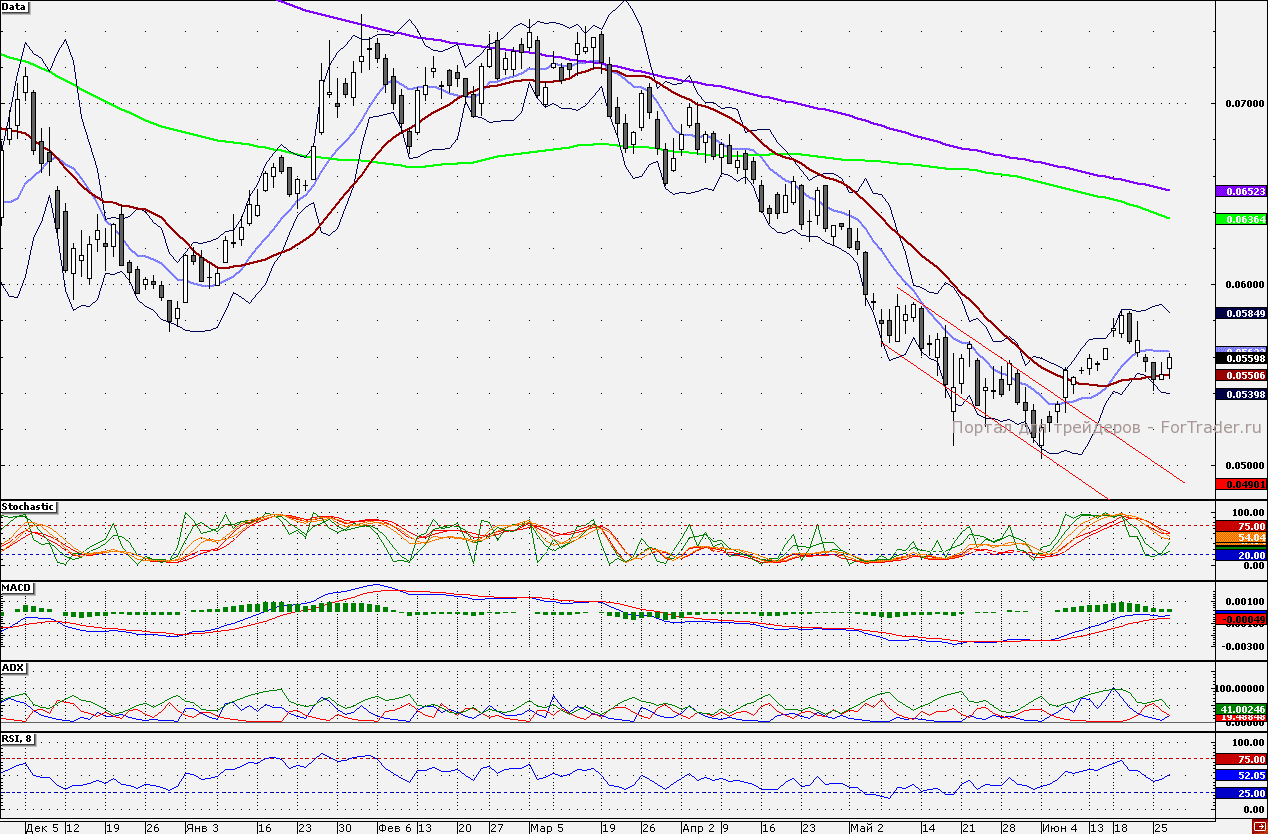Click the red scroll-to-end arrow icon

tap(1258, 827)
